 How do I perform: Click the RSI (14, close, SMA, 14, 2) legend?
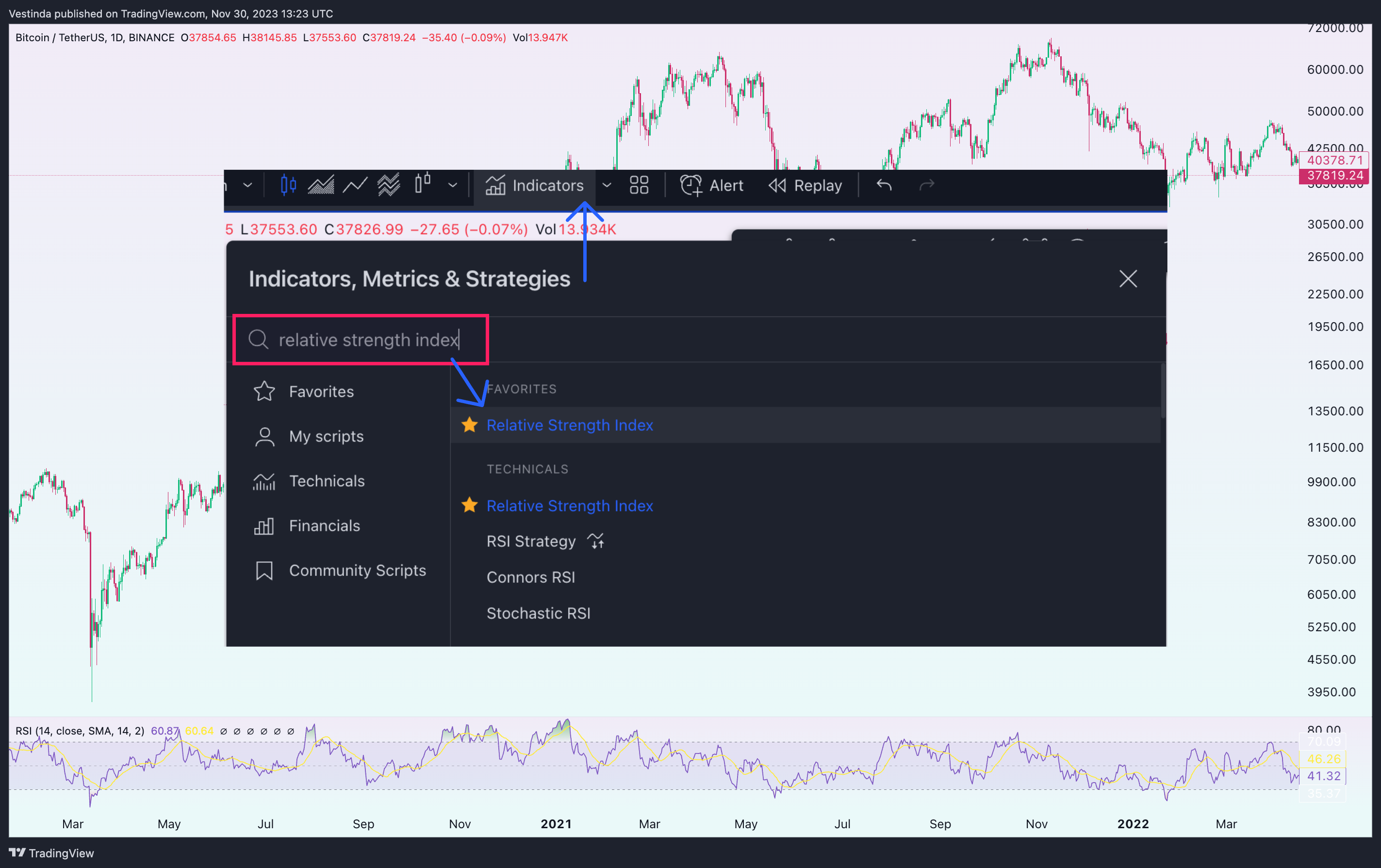(80, 731)
